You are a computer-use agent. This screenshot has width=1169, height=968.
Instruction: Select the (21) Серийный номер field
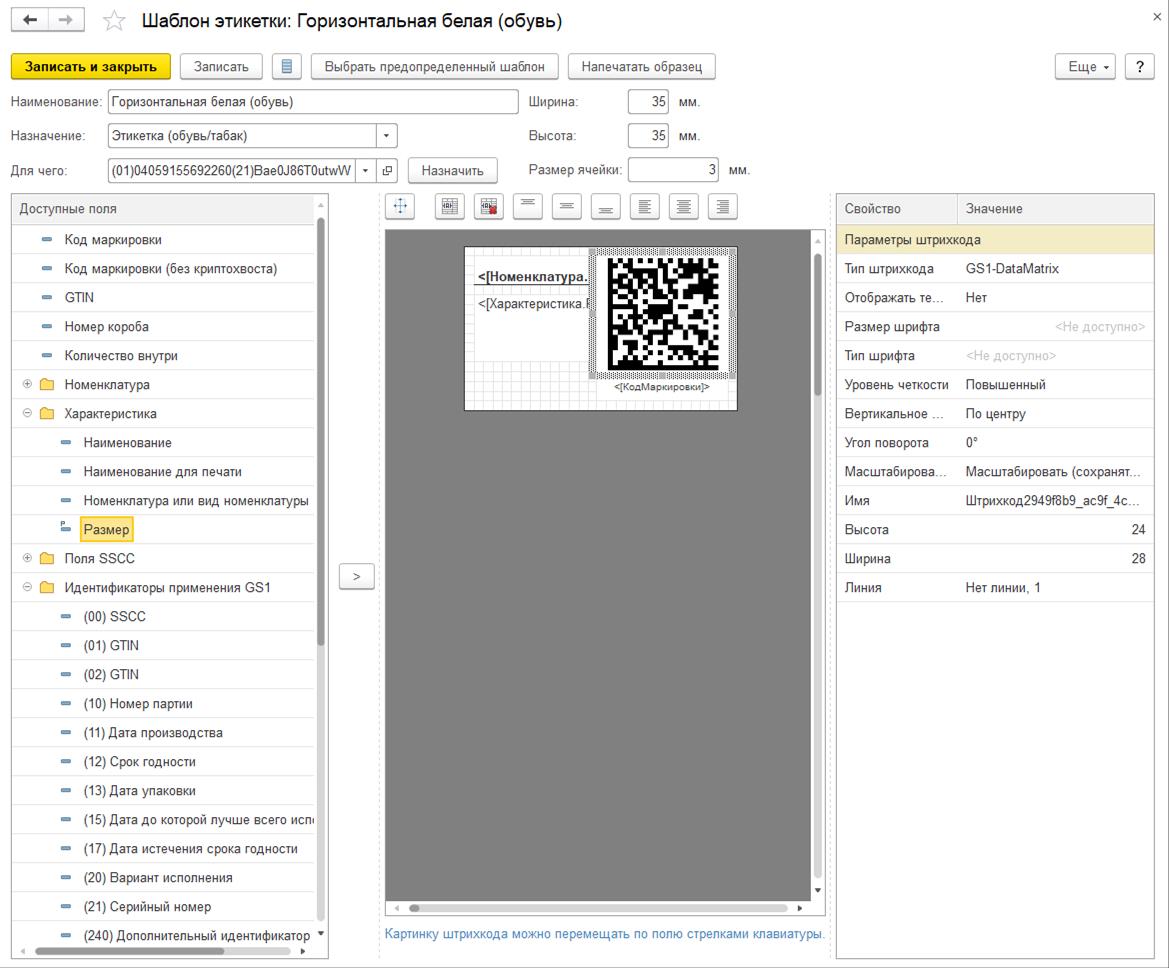(x=147, y=907)
